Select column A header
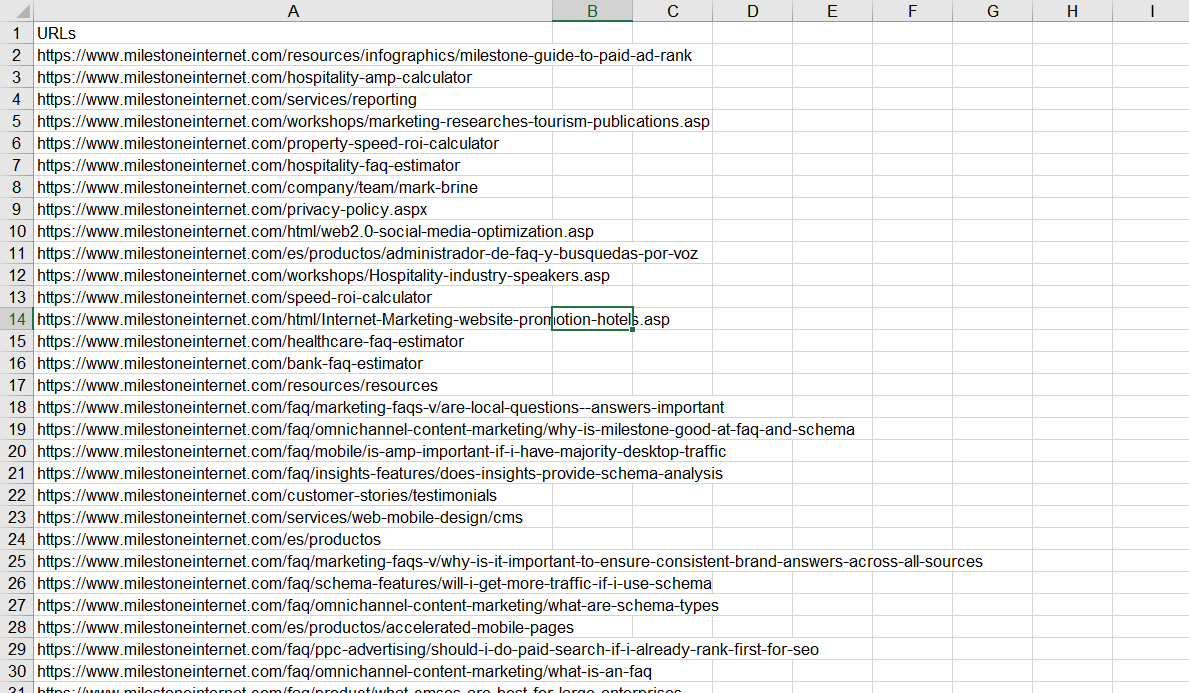 tap(293, 11)
